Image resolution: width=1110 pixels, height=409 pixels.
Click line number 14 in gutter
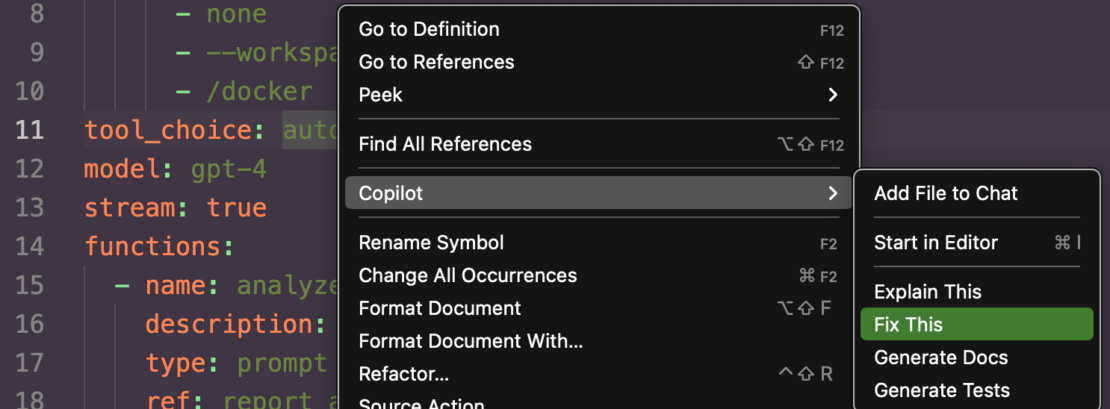tap(31, 246)
